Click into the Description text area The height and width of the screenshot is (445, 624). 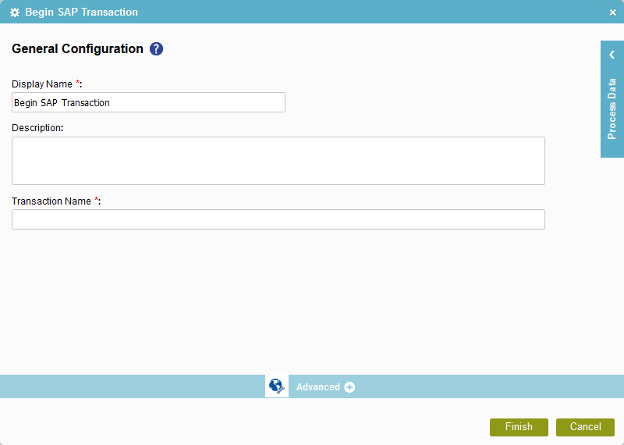click(x=278, y=160)
